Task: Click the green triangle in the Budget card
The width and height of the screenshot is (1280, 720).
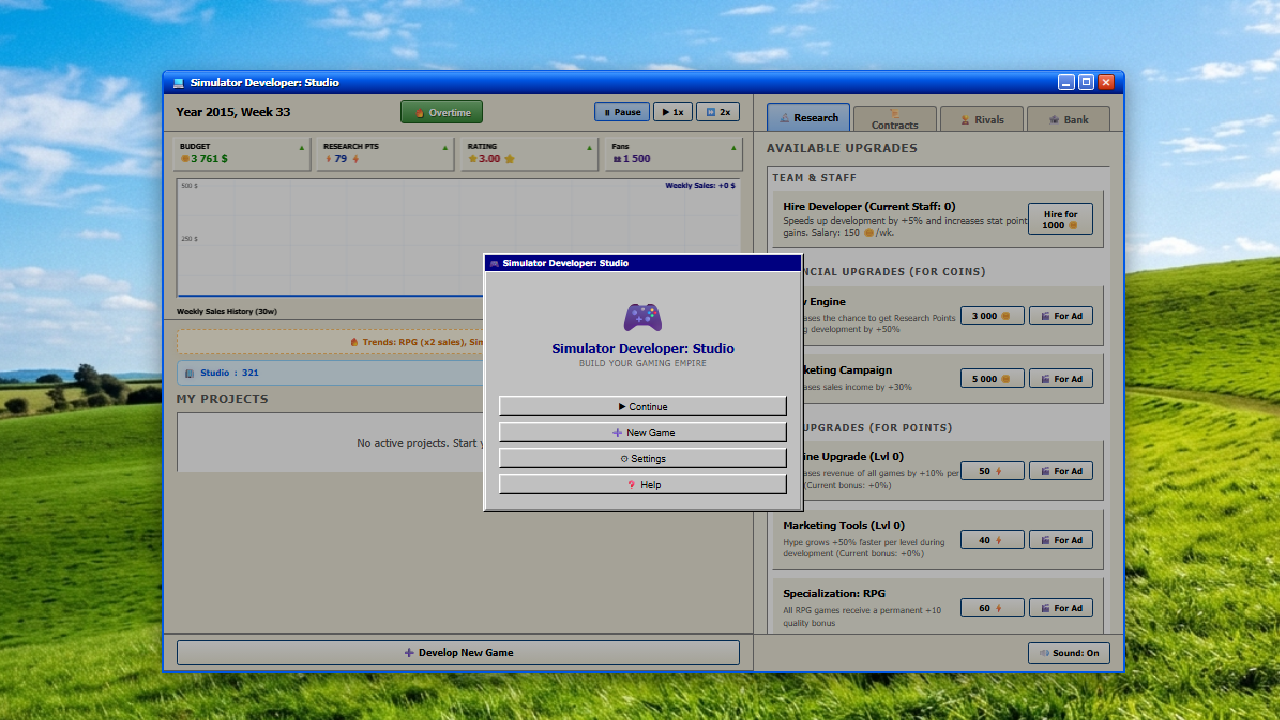Action: click(x=302, y=147)
